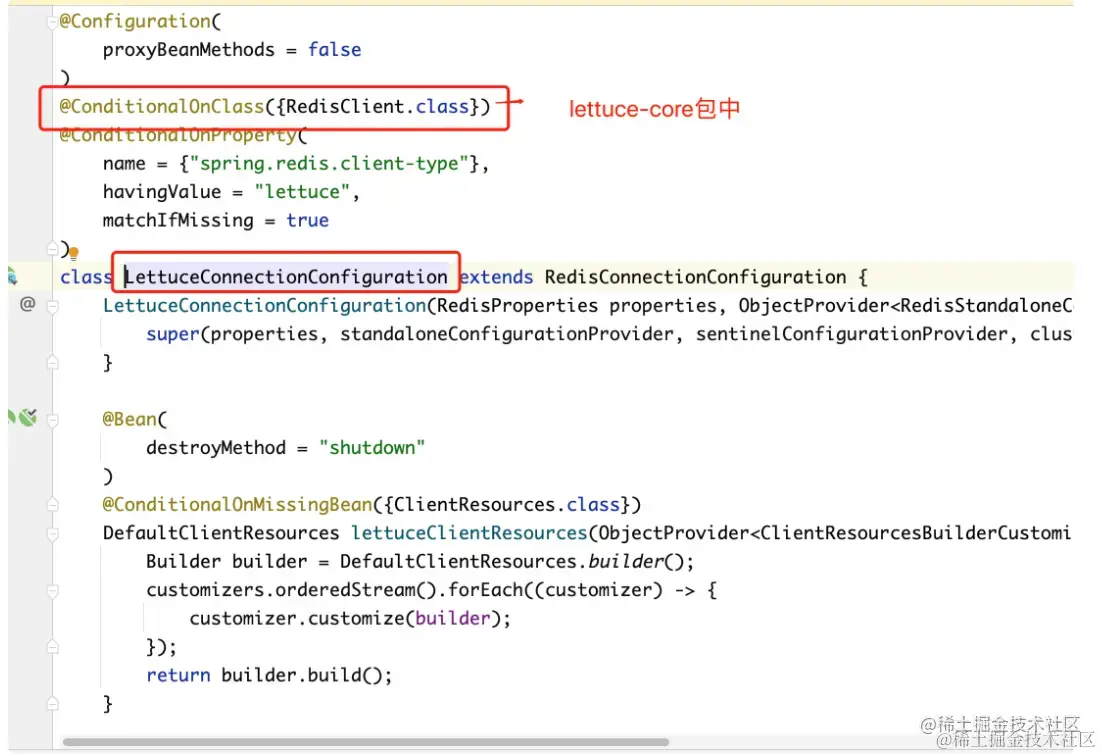Click 'RedisConnectionConfiguration' superclass name

coord(695,277)
